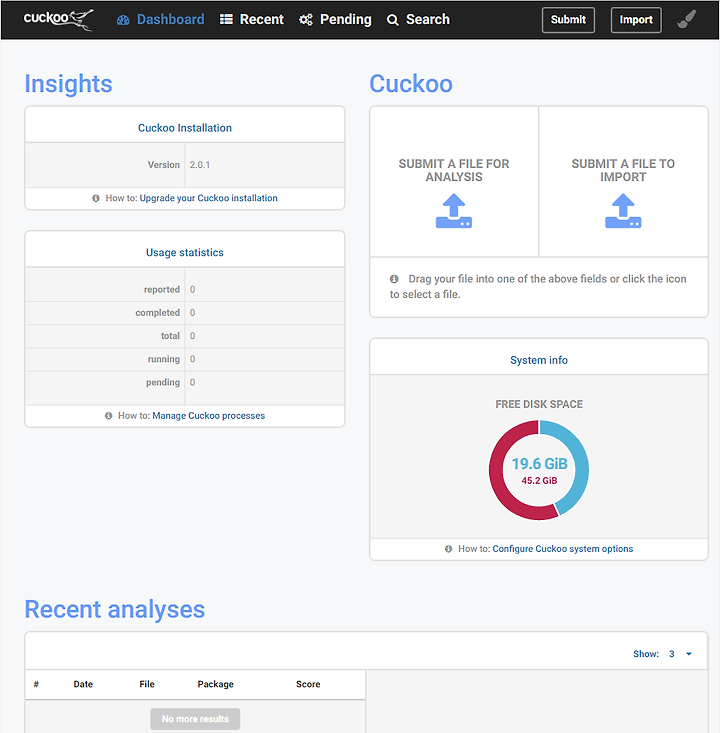Click the Date column header
This screenshot has width=720, height=733.
83,684
